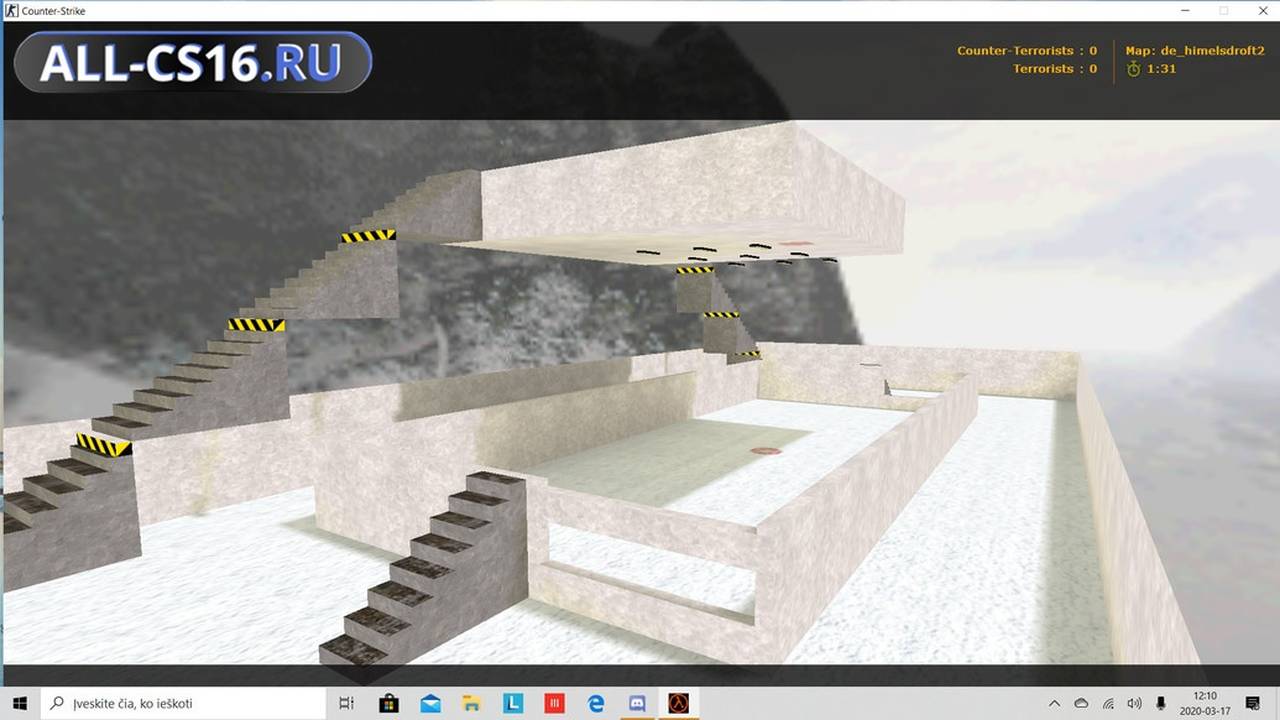Click the Counter-Strike window title icon
Image resolution: width=1280 pixels, height=720 pixels.
click(10, 10)
